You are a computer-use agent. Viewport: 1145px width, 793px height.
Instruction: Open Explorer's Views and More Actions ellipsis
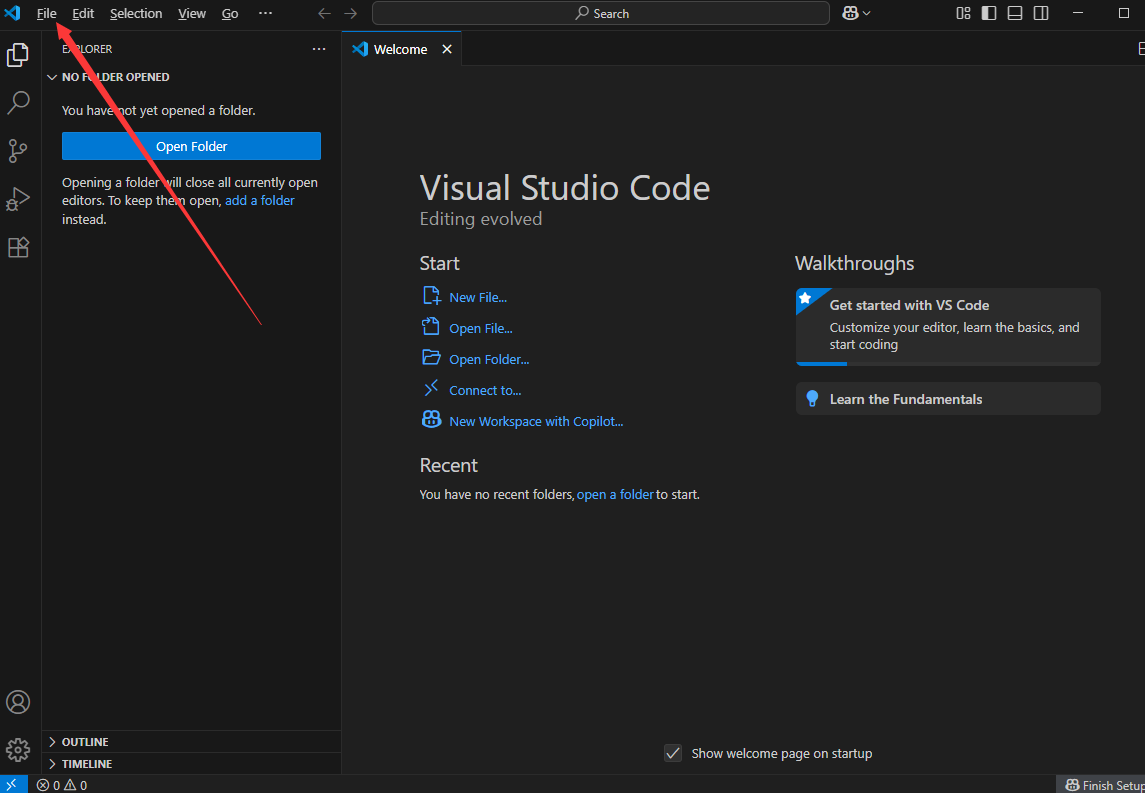point(319,49)
